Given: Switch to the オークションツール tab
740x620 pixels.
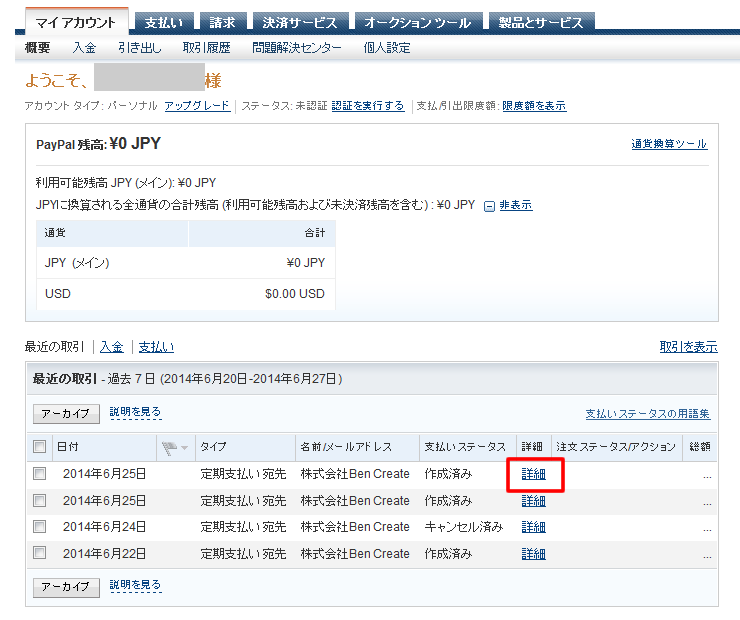Looking at the screenshot, I should 417,22.
